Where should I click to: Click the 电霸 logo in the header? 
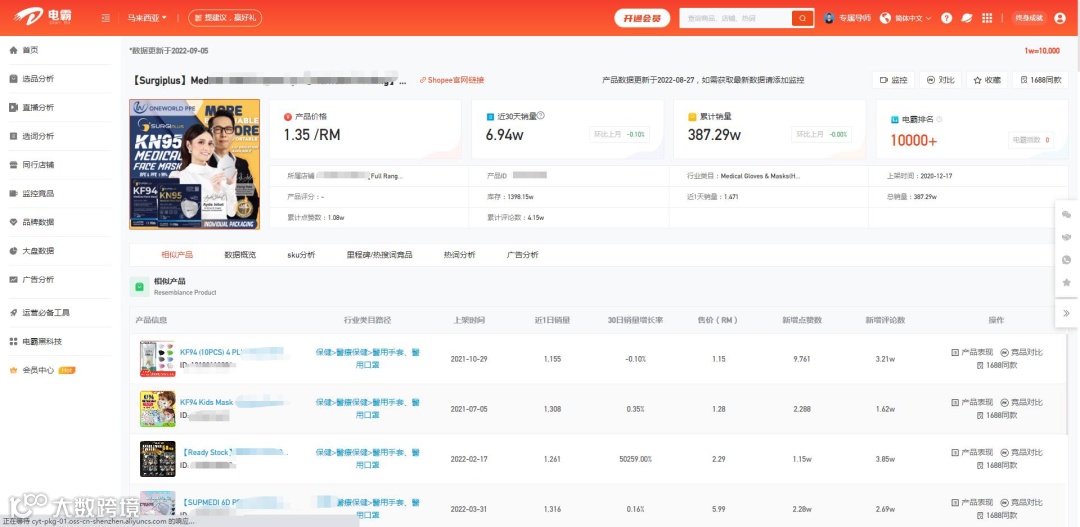43,17
